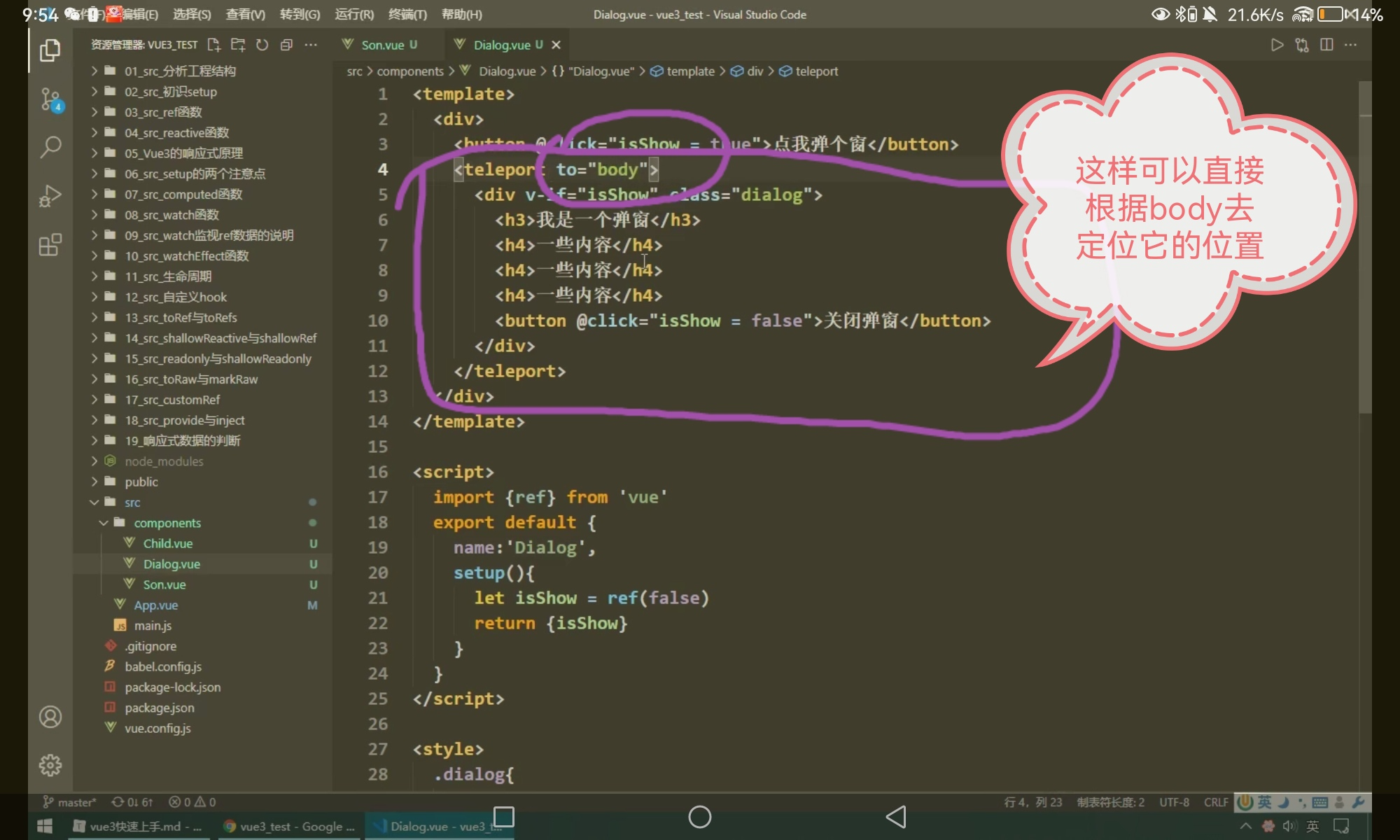Open the Manage gear icon
The image size is (1400, 840).
[50, 765]
